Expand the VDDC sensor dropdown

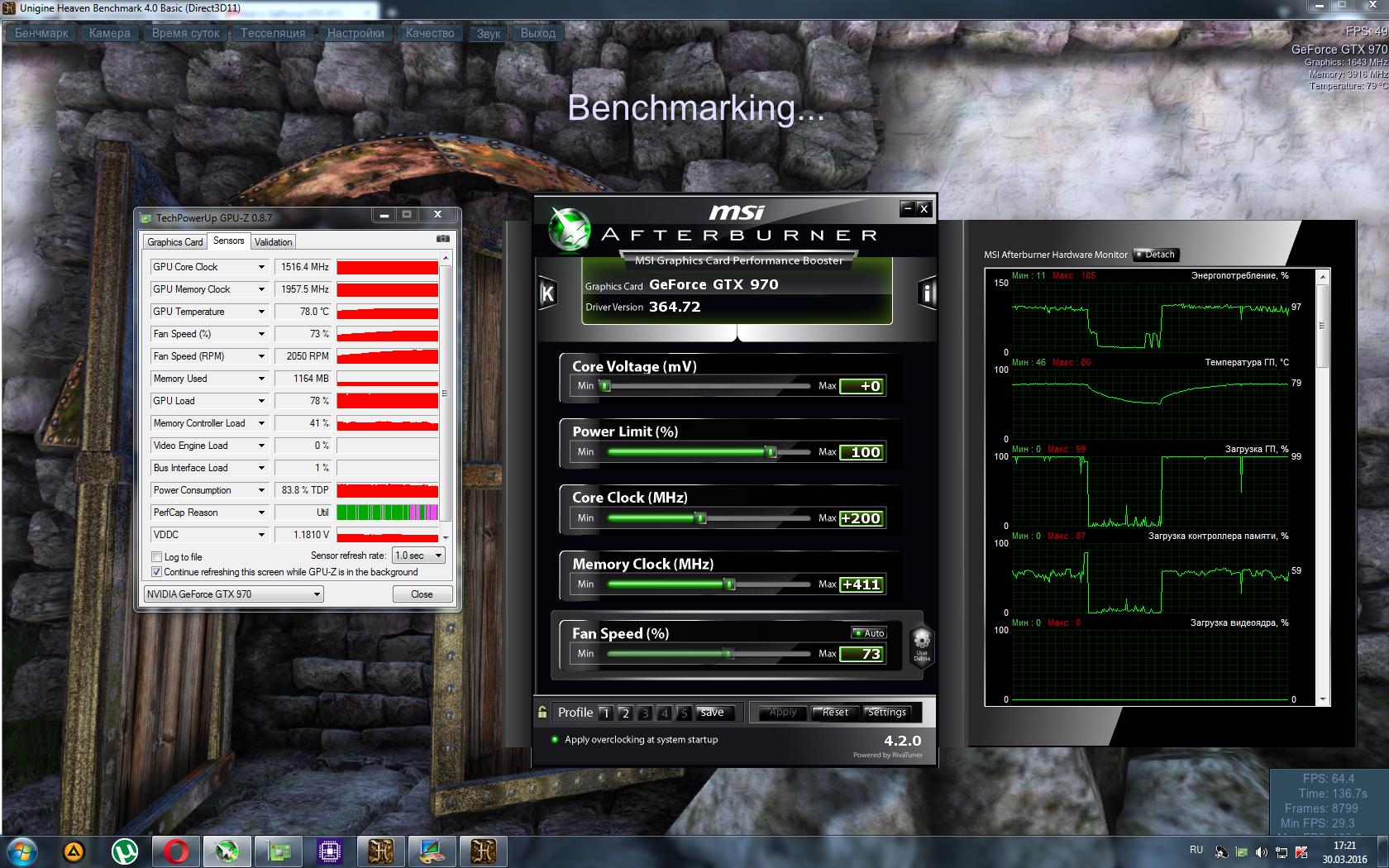pos(261,535)
